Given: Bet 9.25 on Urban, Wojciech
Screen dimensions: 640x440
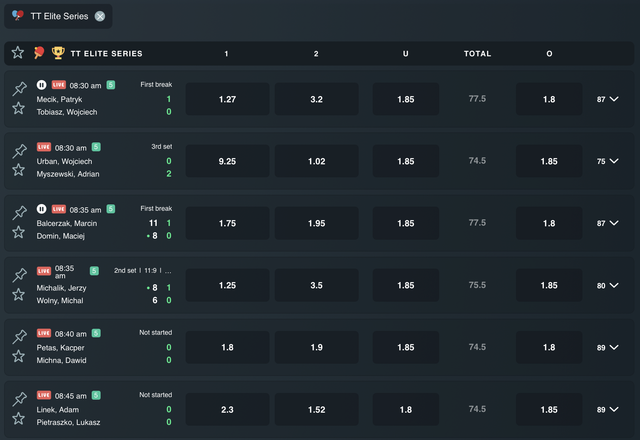Looking at the screenshot, I should [x=227, y=161].
